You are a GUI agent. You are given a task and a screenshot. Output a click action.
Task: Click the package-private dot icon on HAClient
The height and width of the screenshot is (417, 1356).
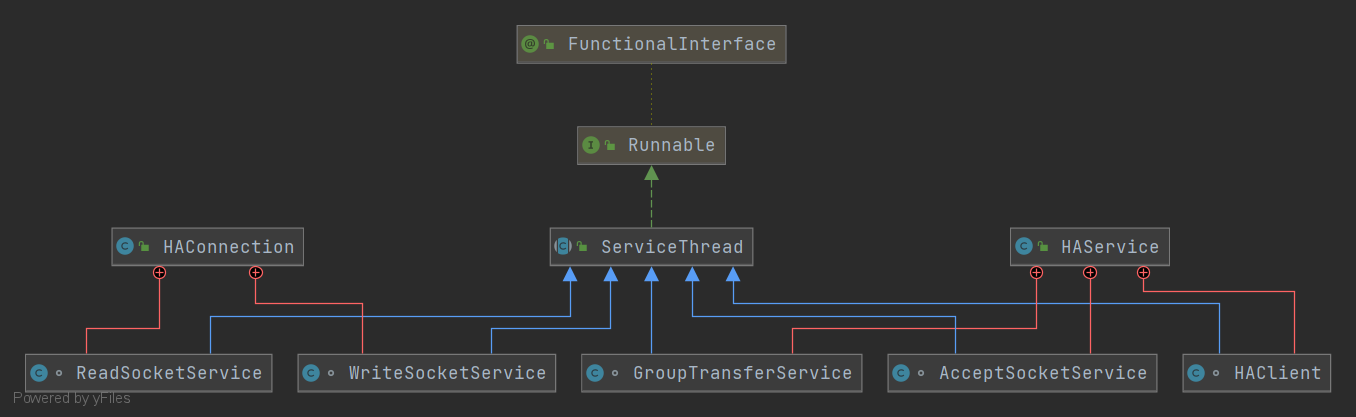[x=1217, y=374]
